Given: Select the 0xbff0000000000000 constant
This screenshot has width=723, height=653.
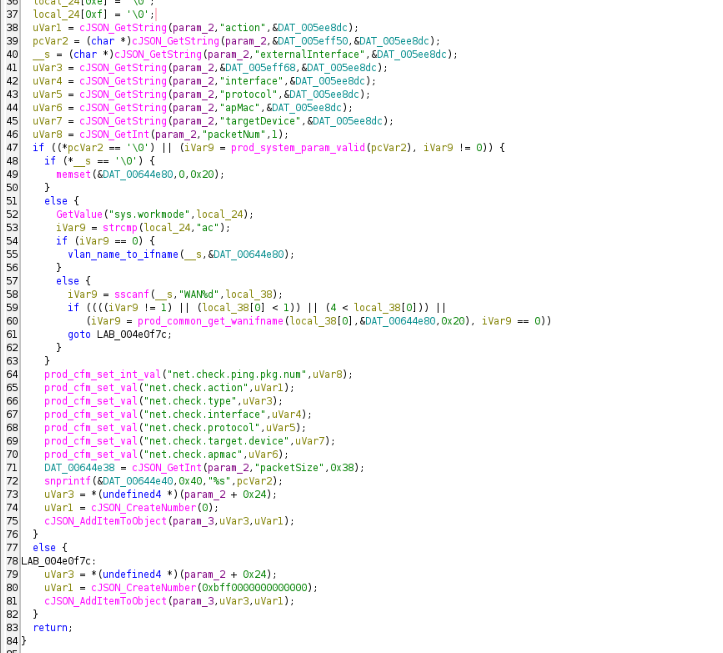Looking at the screenshot, I should 254,589.
